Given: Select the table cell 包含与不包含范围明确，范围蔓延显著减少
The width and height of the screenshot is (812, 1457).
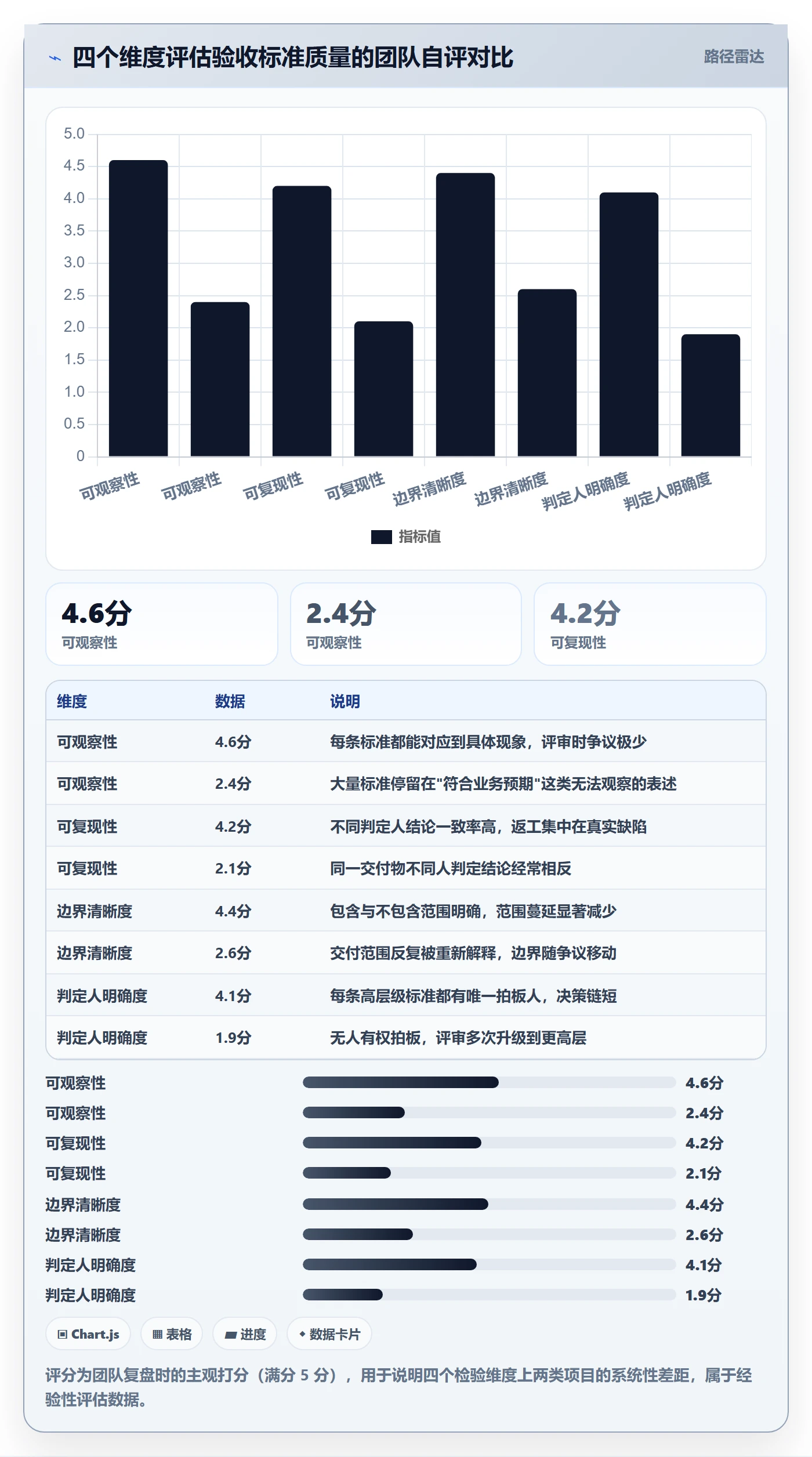Looking at the screenshot, I should (x=473, y=911).
